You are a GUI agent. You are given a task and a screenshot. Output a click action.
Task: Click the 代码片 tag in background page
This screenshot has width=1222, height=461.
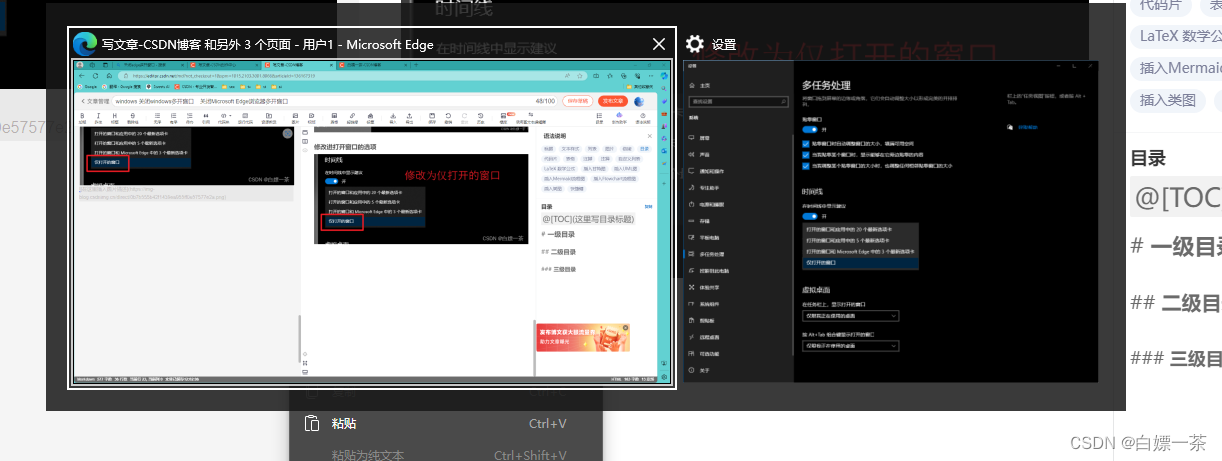pos(1160,5)
